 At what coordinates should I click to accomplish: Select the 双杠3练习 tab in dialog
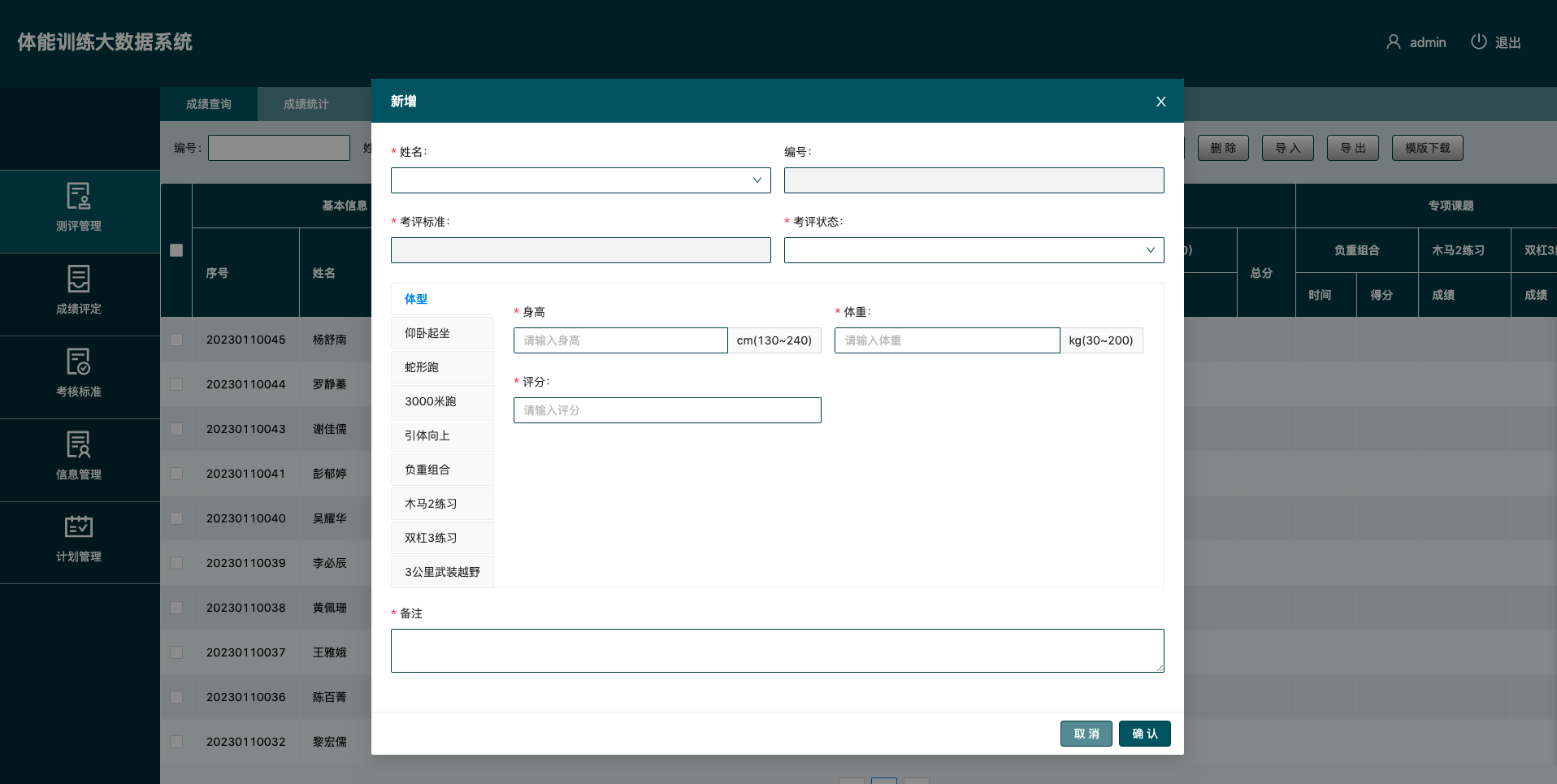pos(442,538)
